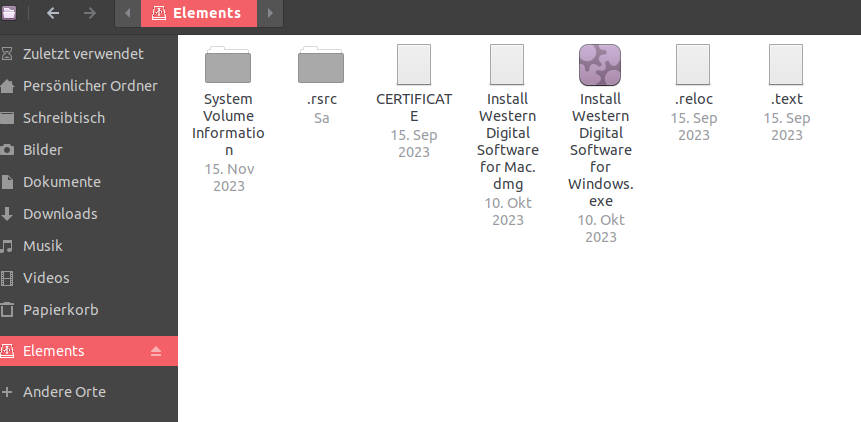Select the .text file icon
This screenshot has width=861, height=422.
[786, 65]
